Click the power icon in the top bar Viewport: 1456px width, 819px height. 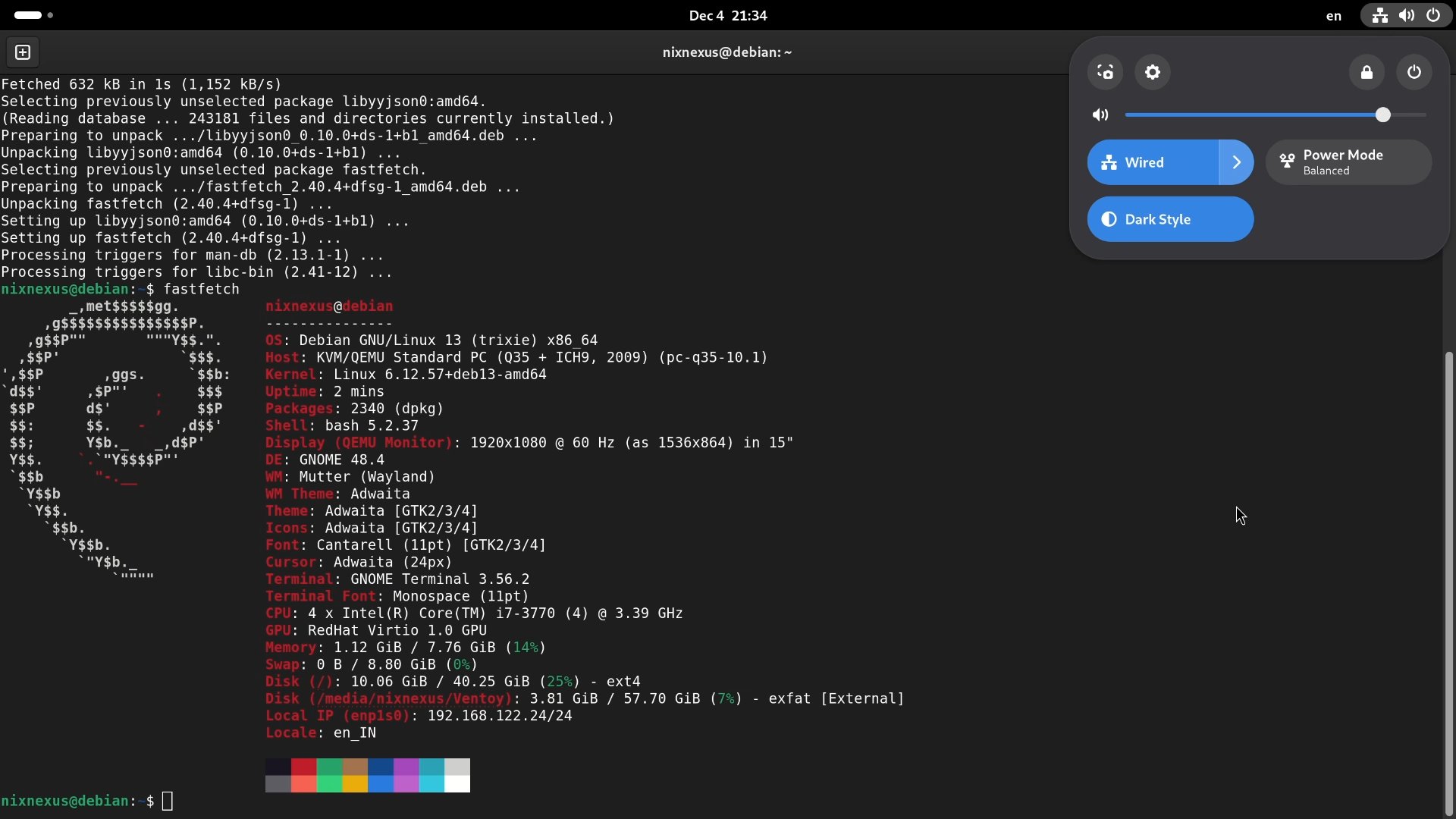point(1434,15)
